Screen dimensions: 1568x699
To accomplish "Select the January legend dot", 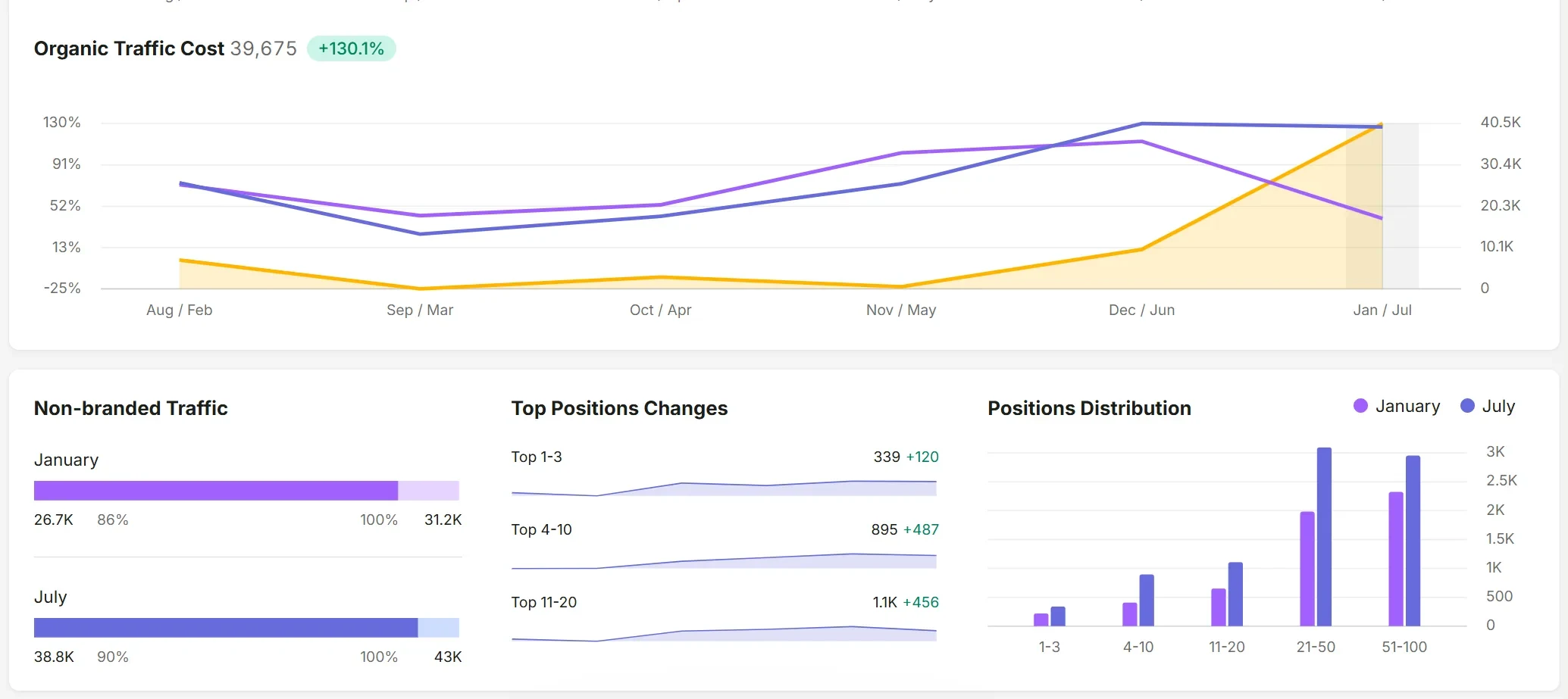I will click(x=1360, y=406).
